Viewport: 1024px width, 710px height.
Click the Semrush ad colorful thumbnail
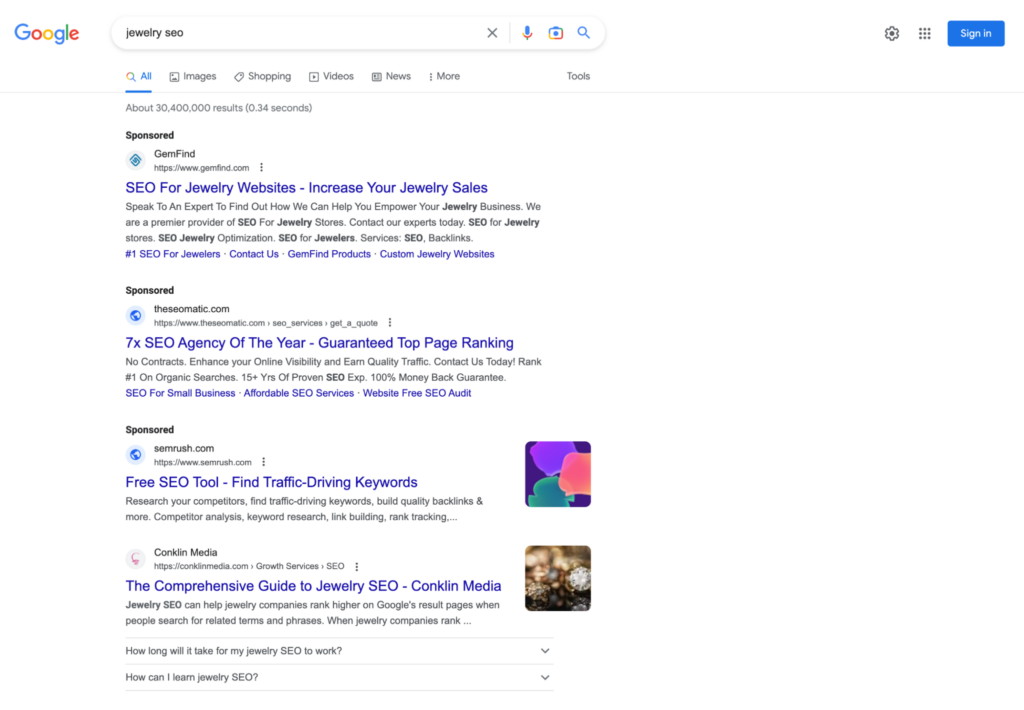558,474
